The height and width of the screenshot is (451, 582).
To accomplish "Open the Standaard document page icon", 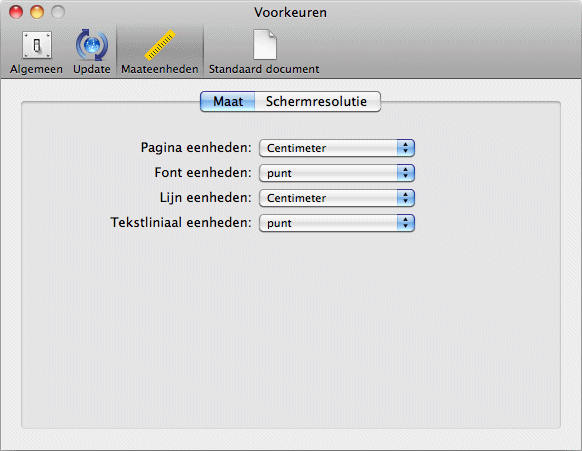I will pos(265,45).
